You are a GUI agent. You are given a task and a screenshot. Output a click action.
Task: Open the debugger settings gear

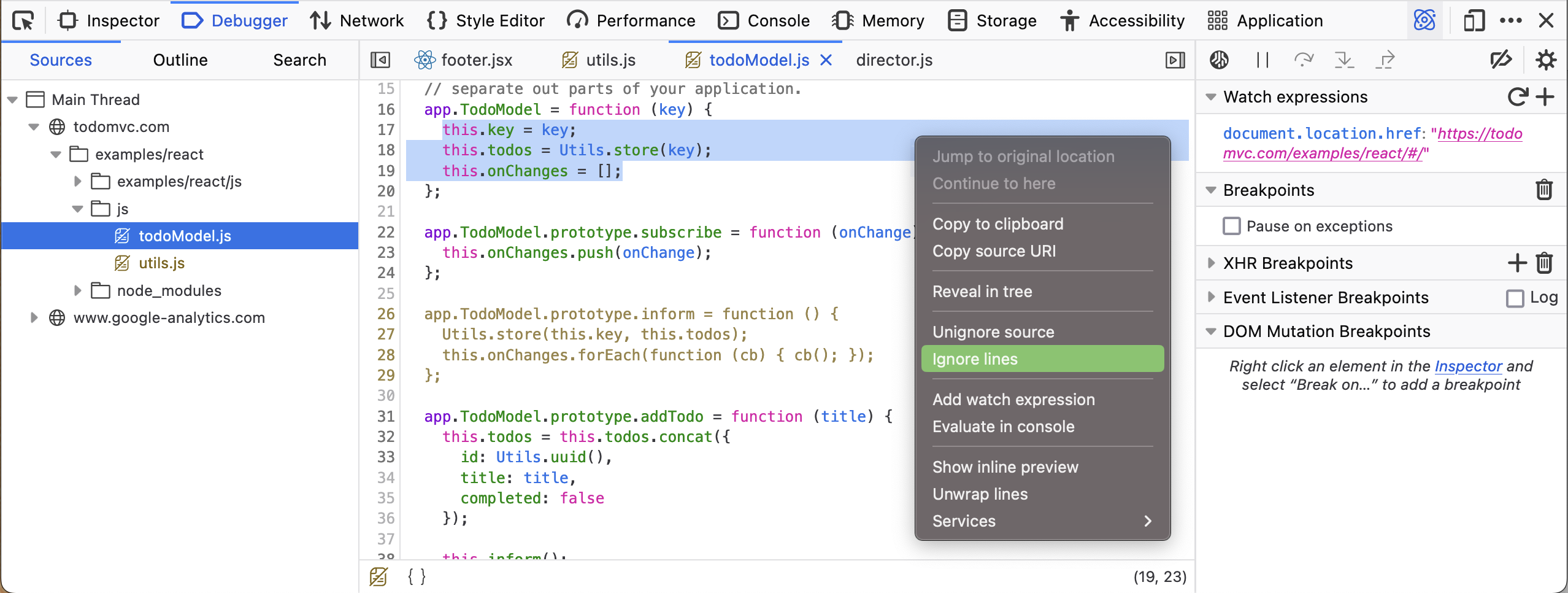[1545, 60]
